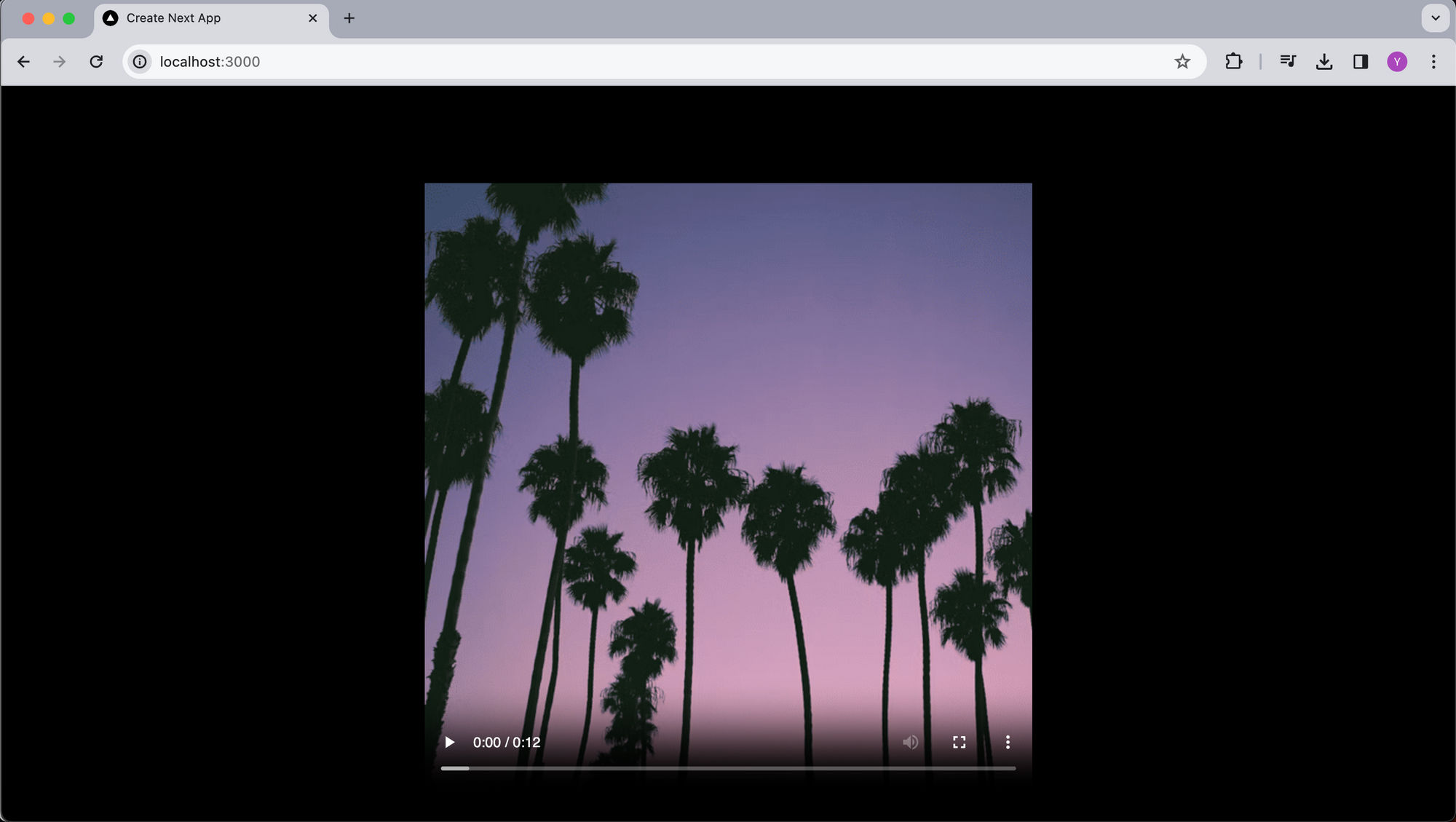Play the palm tree video
Image resolution: width=1456 pixels, height=822 pixels.
pos(449,742)
